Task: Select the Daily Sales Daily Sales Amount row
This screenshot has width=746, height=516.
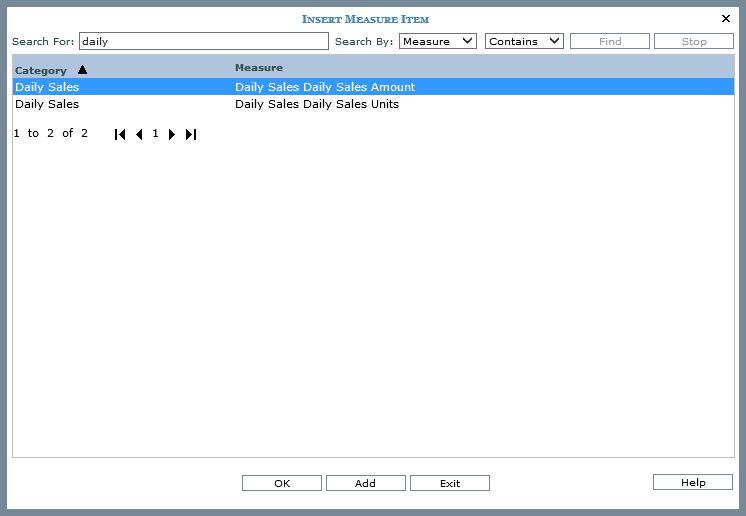Action: click(324, 87)
